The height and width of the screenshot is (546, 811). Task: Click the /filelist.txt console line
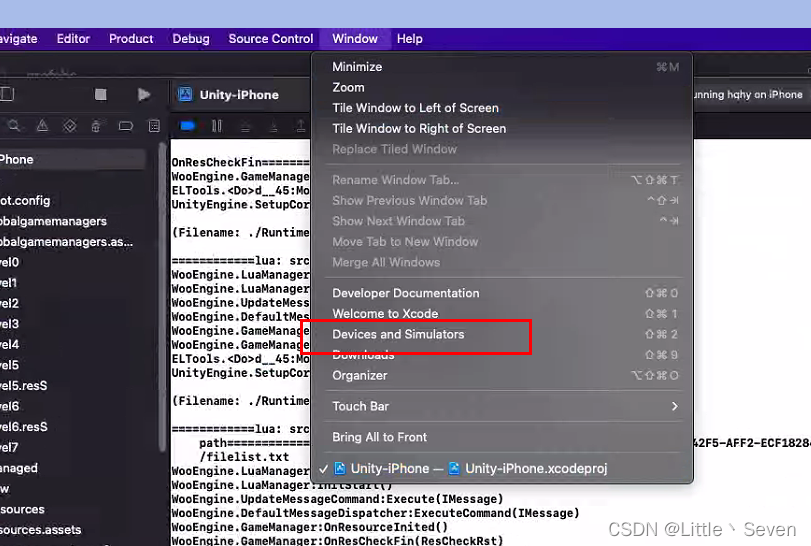point(244,457)
